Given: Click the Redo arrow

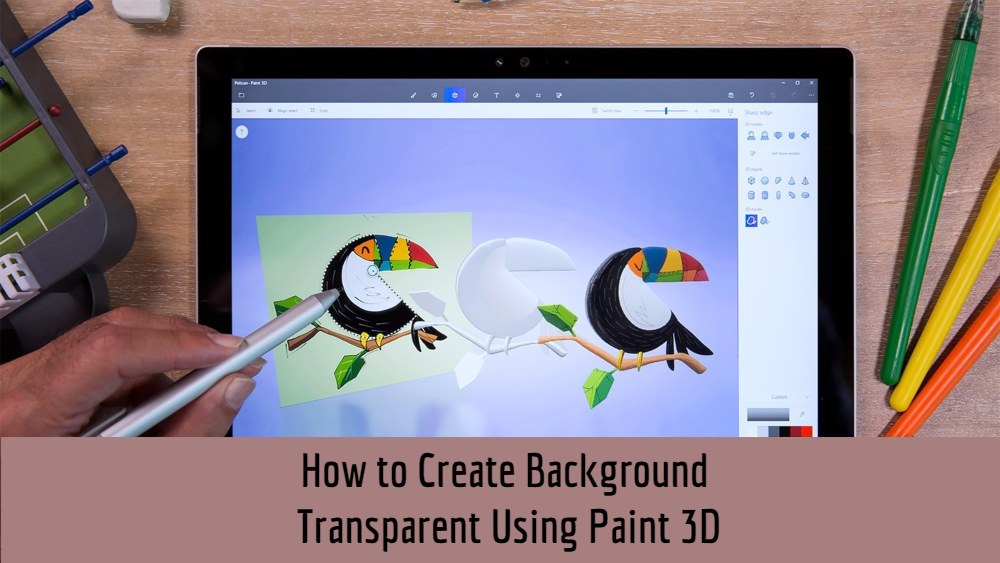Looking at the screenshot, I should tap(794, 95).
